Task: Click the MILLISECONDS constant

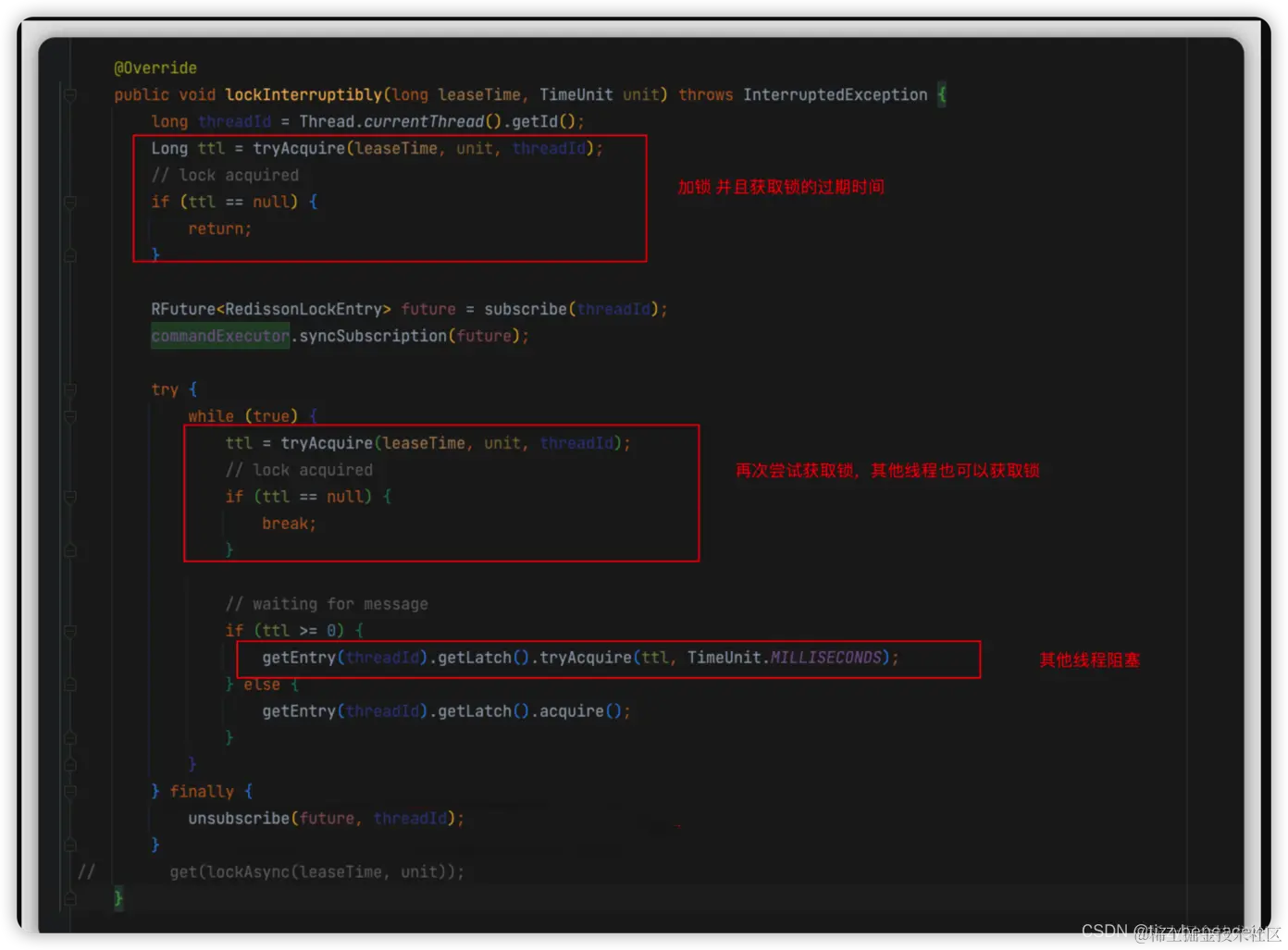Action: point(825,658)
